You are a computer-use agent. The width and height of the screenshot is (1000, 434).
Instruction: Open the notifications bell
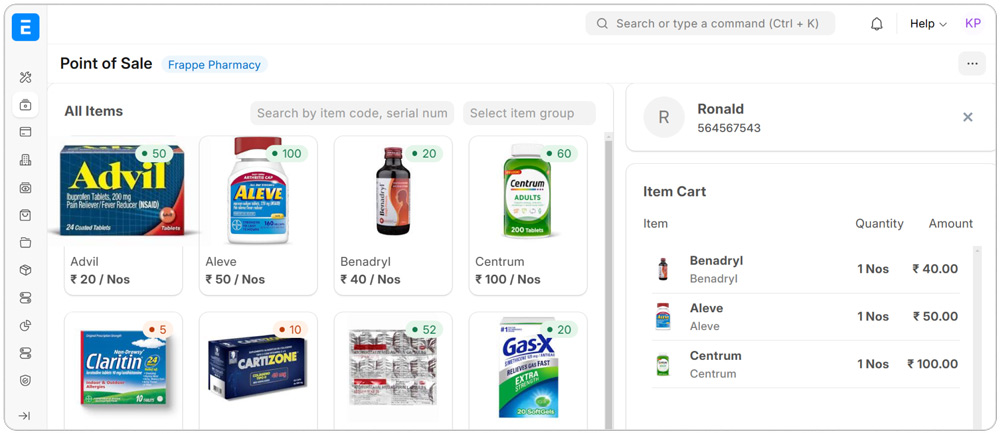pyautogui.click(x=877, y=24)
